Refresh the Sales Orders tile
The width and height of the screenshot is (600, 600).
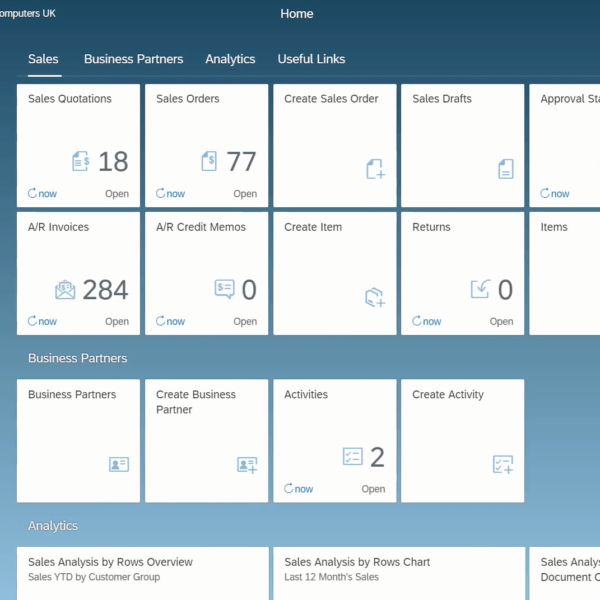click(170, 193)
